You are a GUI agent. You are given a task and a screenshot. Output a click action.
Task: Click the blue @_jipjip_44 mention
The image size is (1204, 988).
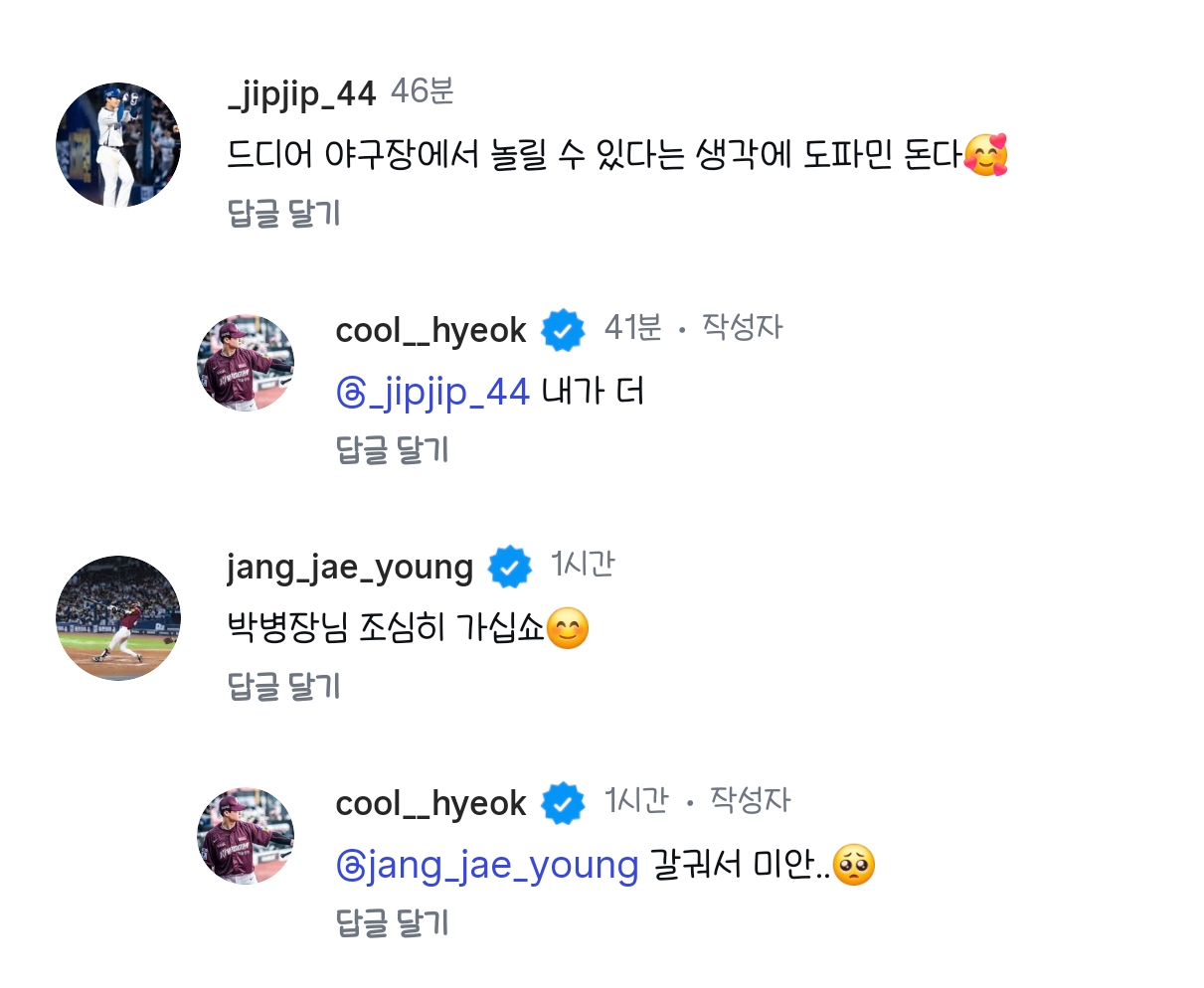pos(432,393)
